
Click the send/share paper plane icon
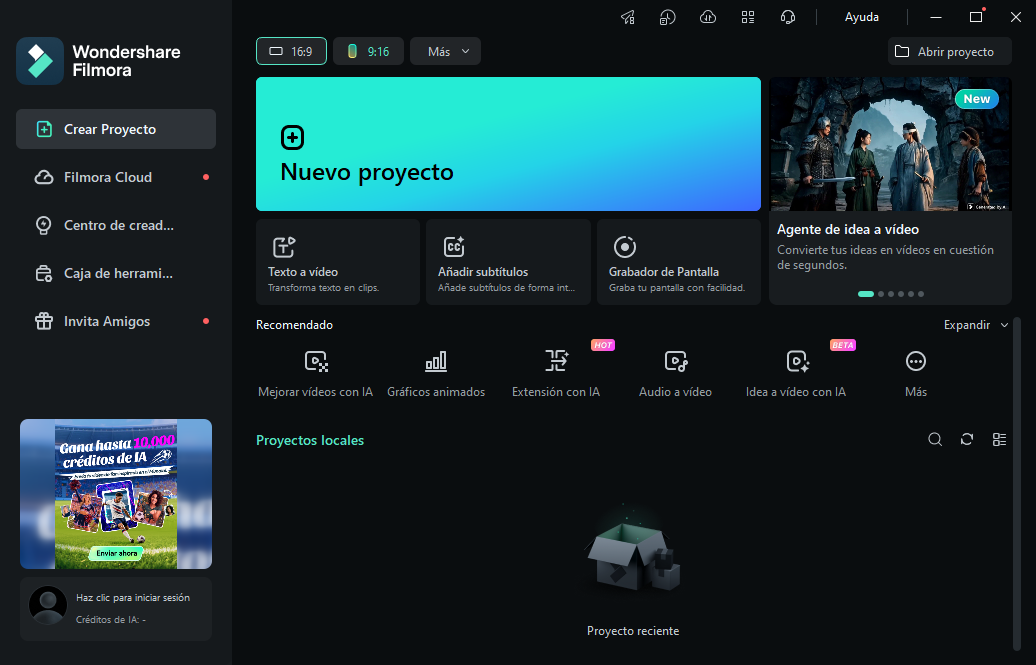coord(628,17)
